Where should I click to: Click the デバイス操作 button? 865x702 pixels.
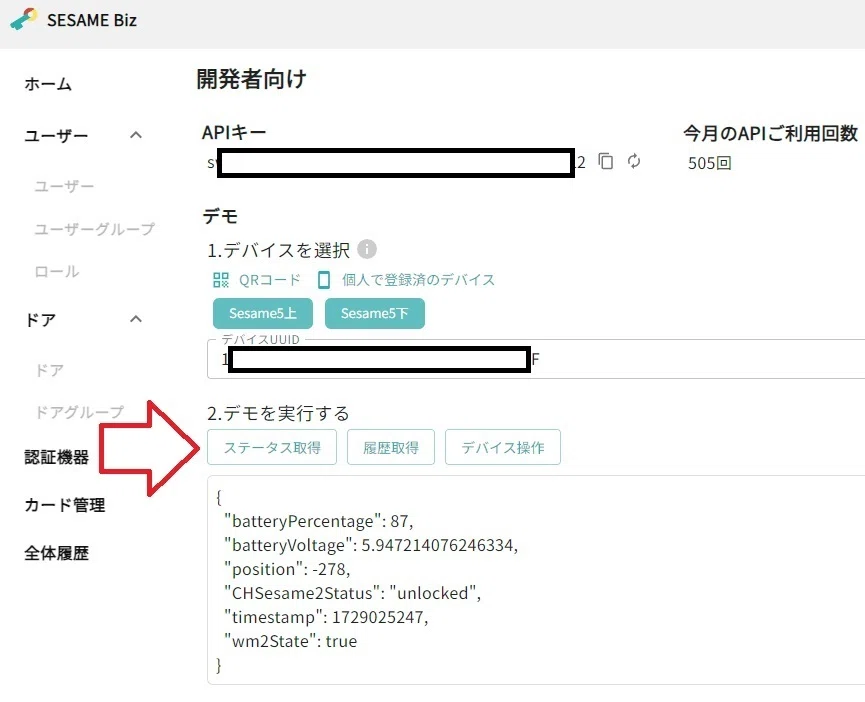(x=503, y=447)
